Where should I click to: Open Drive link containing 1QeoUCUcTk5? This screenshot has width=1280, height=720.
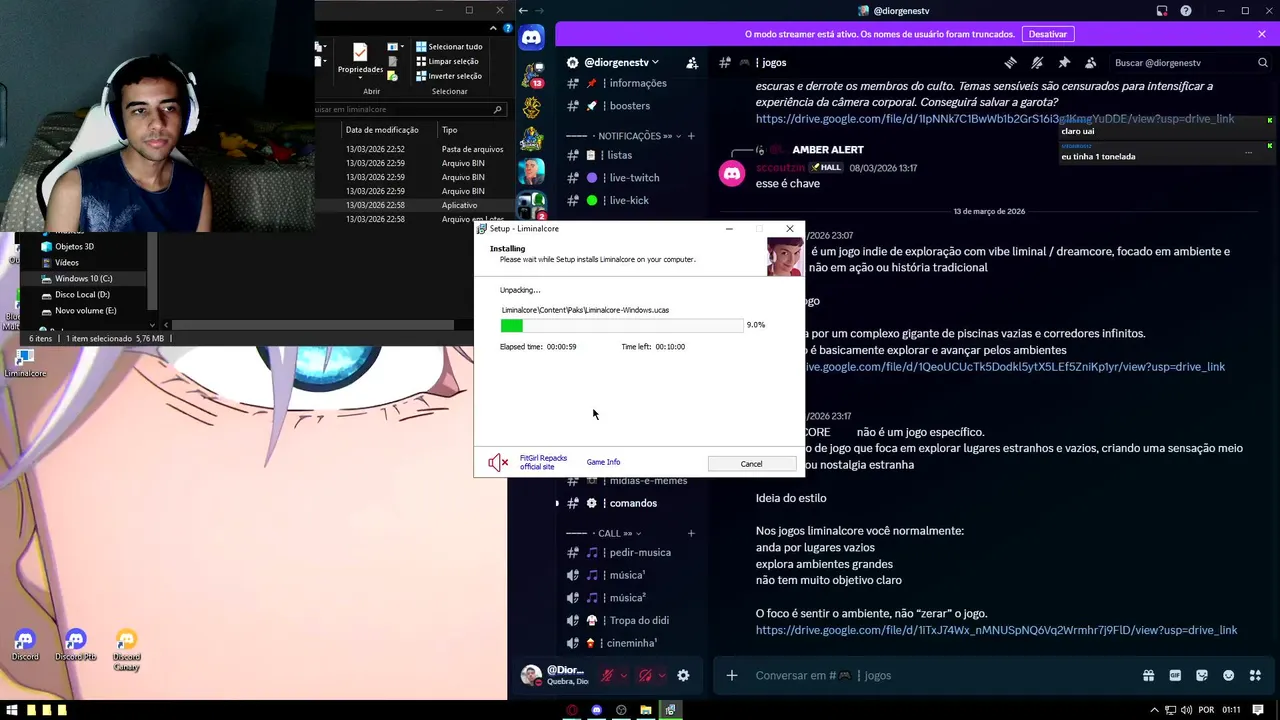click(x=1016, y=367)
